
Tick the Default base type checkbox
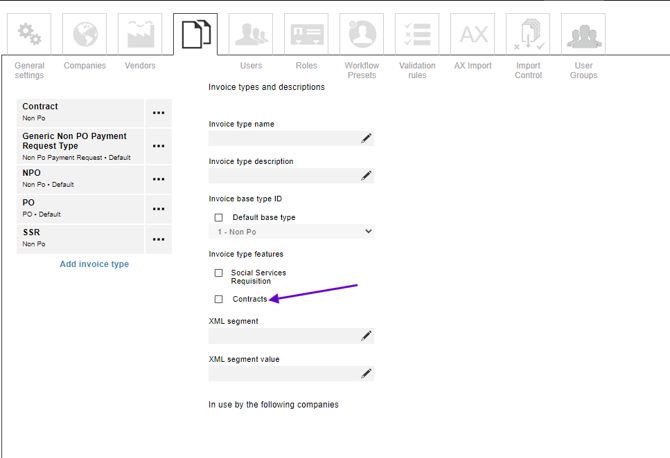[219, 217]
